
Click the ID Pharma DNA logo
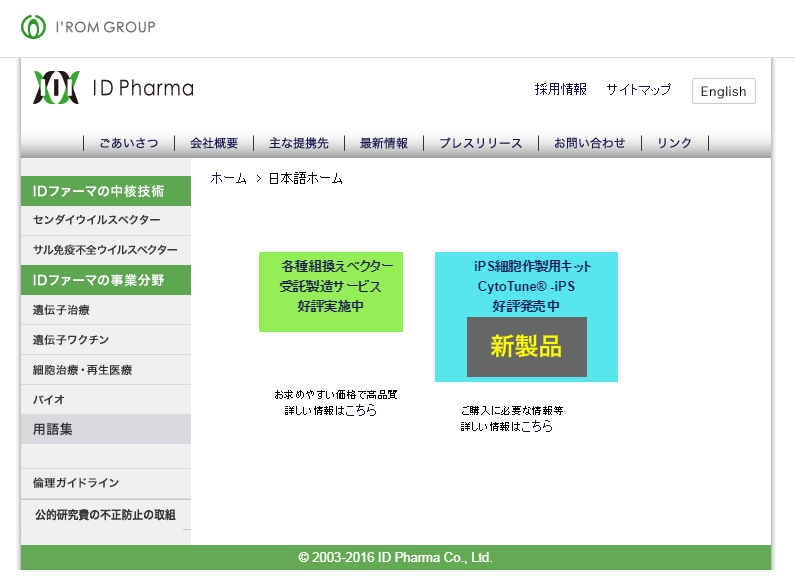click(56, 88)
